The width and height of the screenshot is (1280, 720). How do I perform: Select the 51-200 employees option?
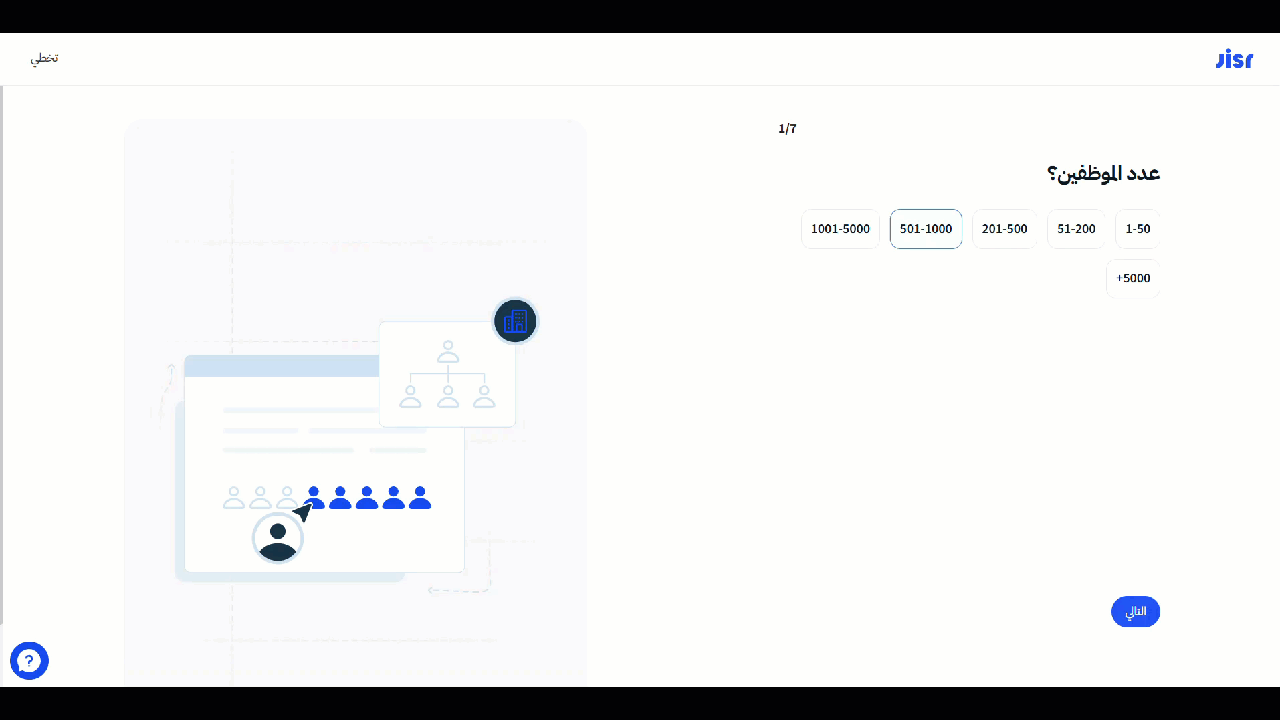tap(1076, 229)
